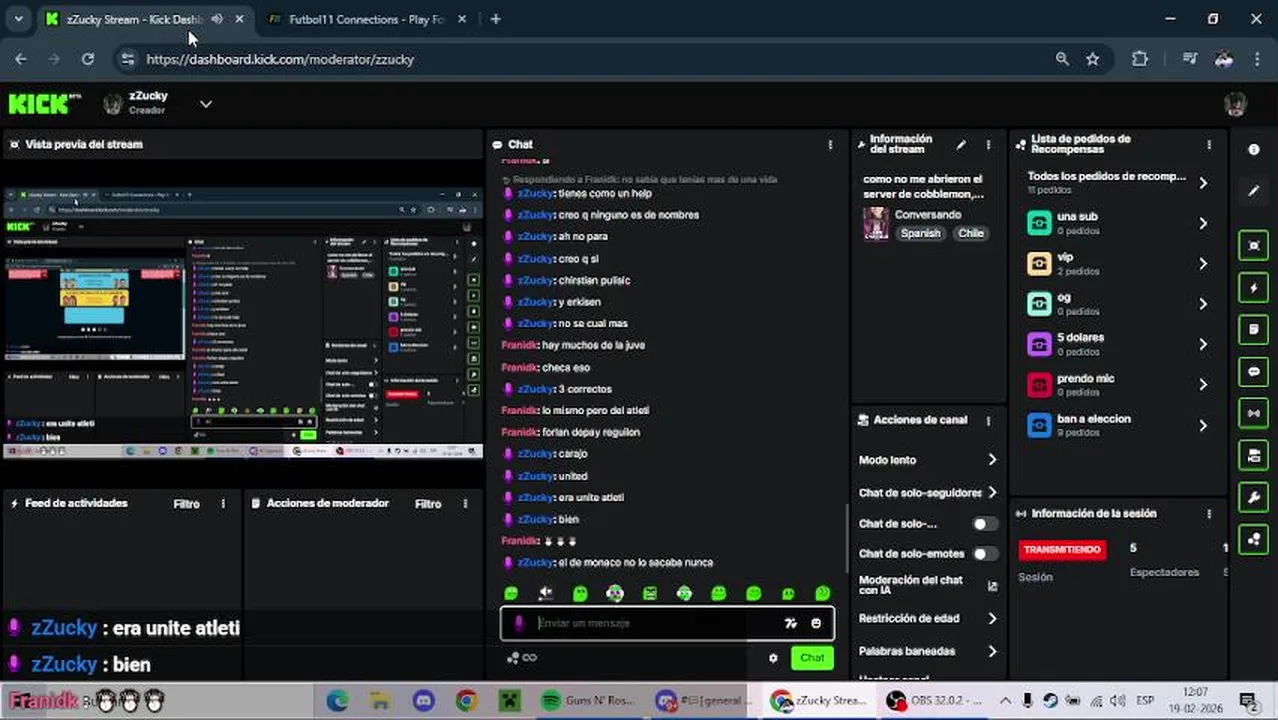Image resolution: width=1278 pixels, height=720 pixels.
Task: Open Información de la sesión options menu
Action: point(1209,514)
